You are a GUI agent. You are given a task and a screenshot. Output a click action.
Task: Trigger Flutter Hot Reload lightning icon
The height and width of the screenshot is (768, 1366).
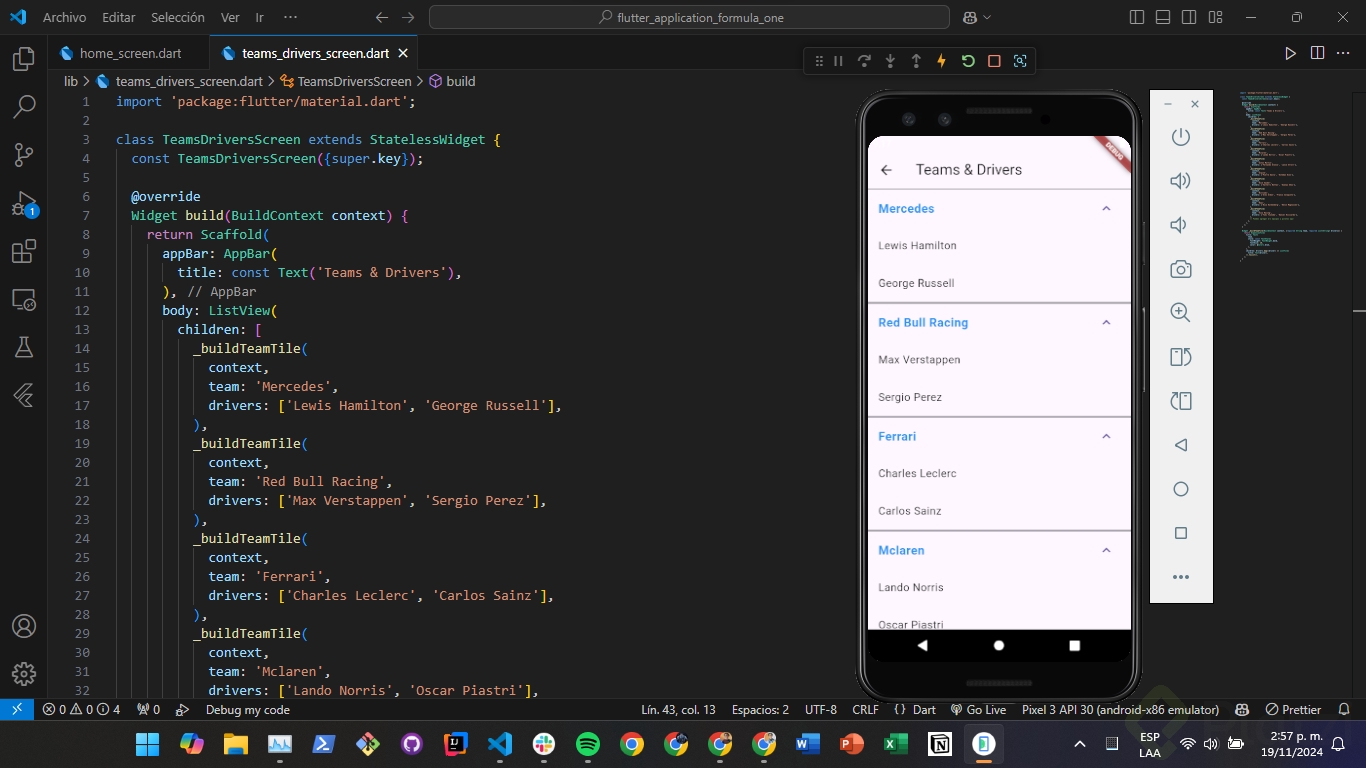pyautogui.click(x=942, y=61)
